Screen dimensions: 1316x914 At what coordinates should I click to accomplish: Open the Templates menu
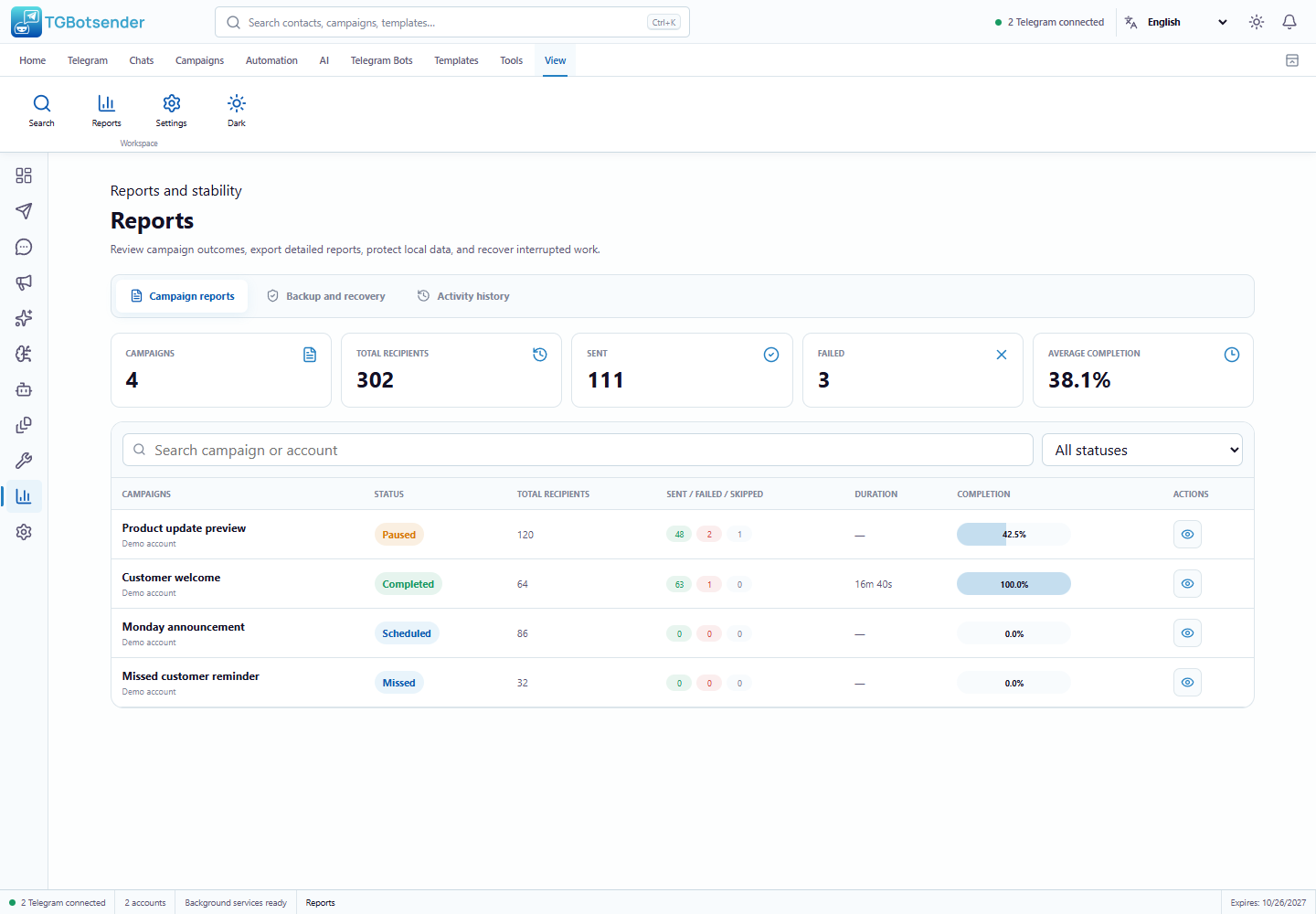coord(456,60)
